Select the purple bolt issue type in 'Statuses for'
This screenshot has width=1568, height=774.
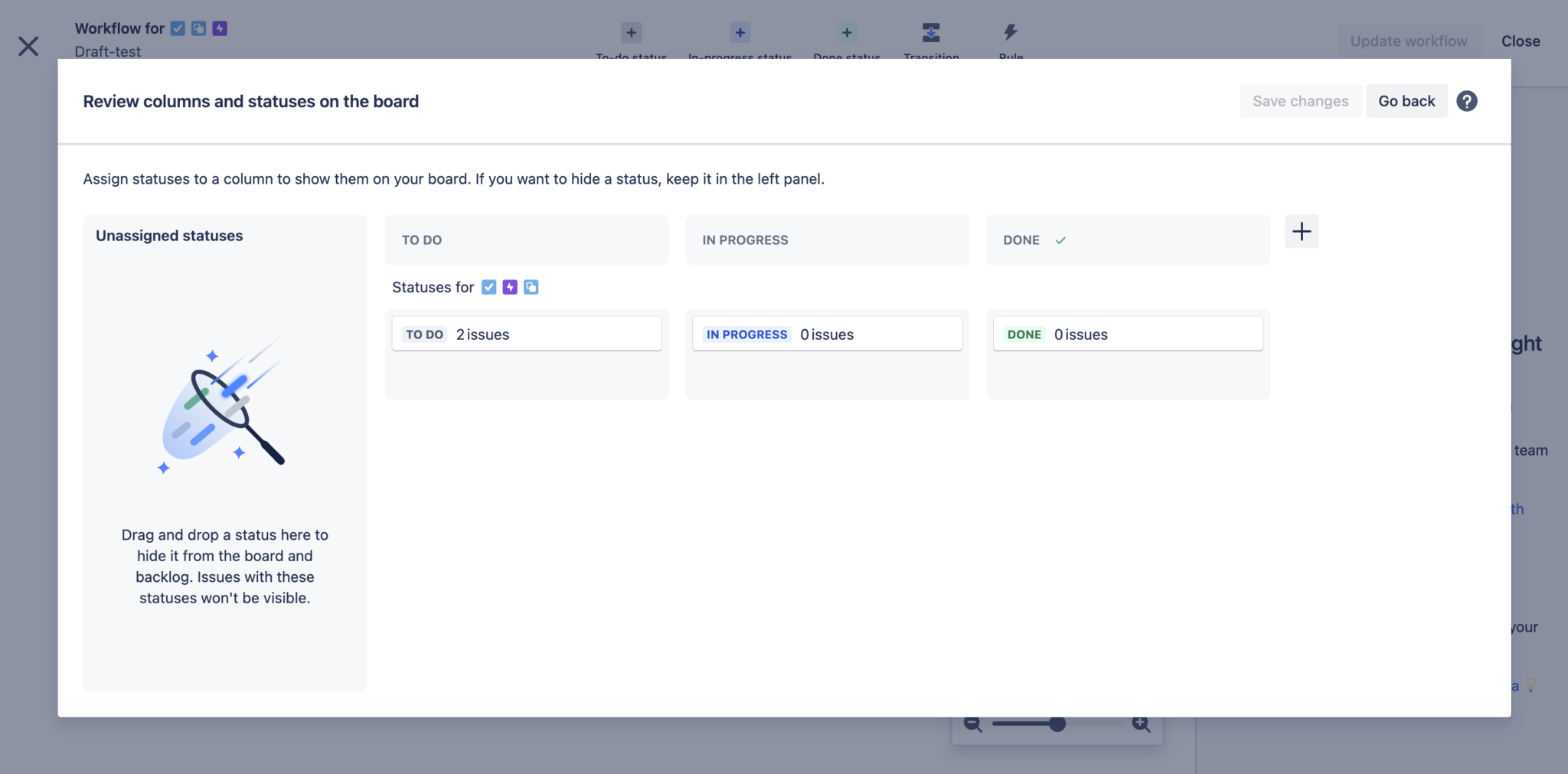click(x=511, y=287)
